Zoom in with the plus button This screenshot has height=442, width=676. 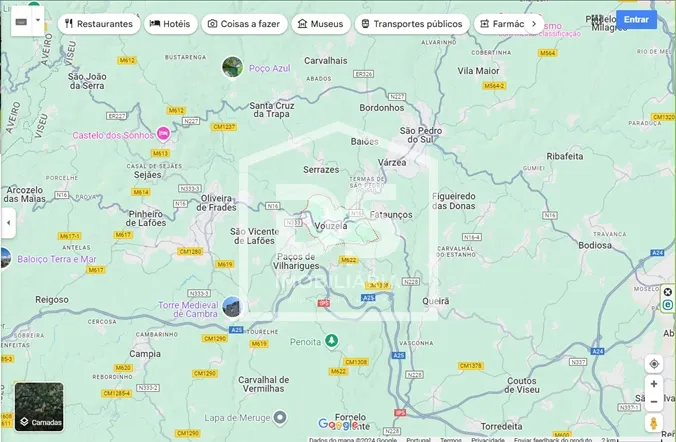654,384
